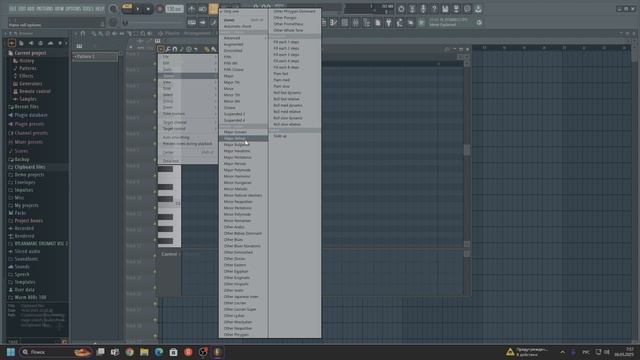Image resolution: width=640 pixels, height=360 pixels.
Task: Open Plugin database in the browser
Action: [31, 115]
